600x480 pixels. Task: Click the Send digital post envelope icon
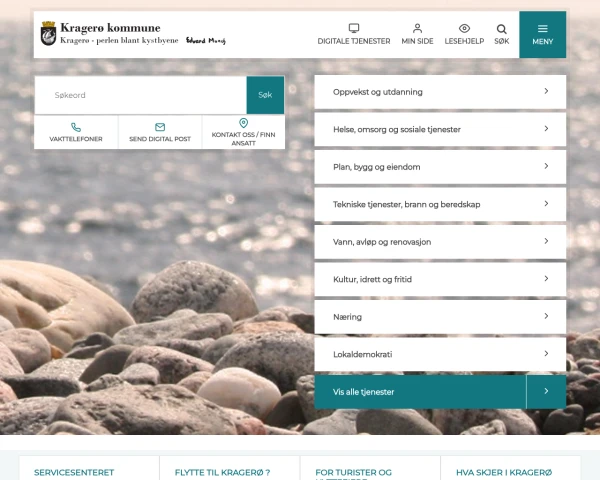(160, 126)
